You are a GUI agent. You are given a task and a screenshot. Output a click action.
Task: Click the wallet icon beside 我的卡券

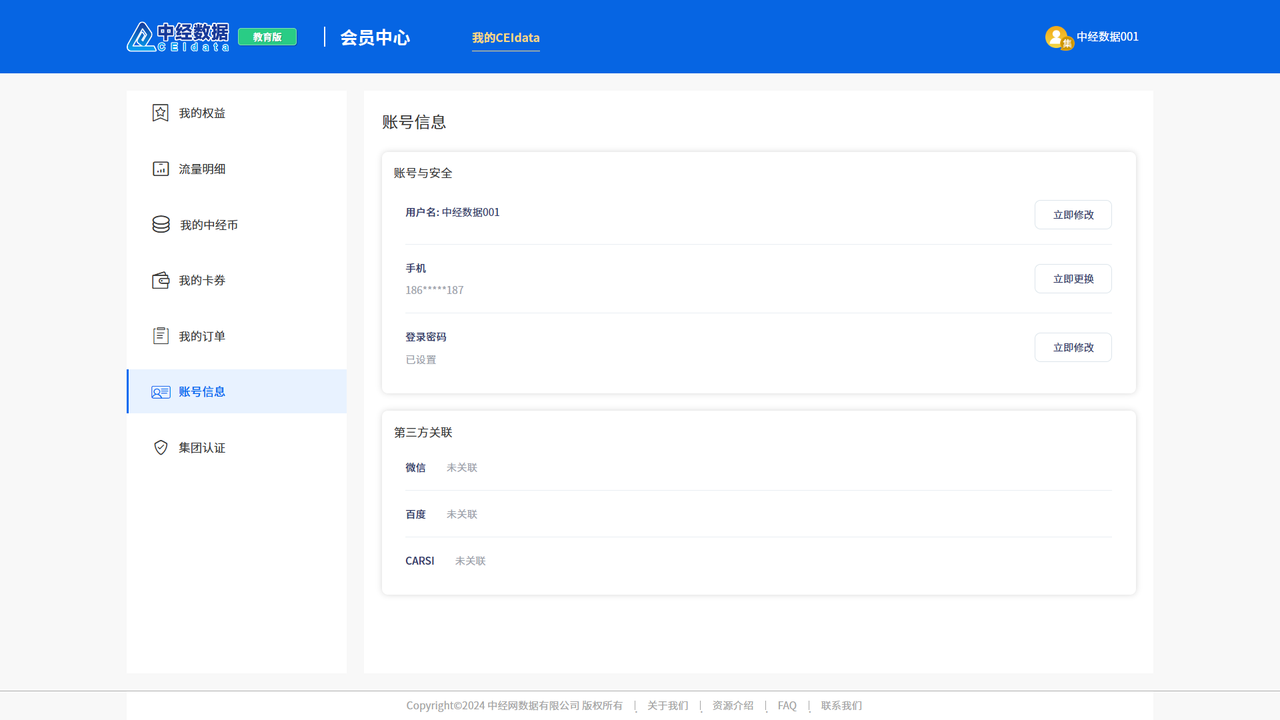160,281
